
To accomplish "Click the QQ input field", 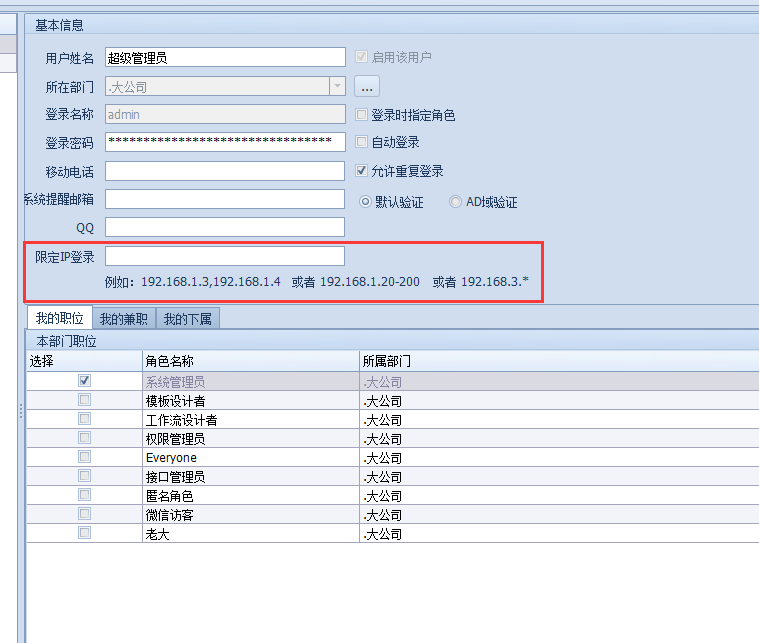I will pyautogui.click(x=225, y=227).
